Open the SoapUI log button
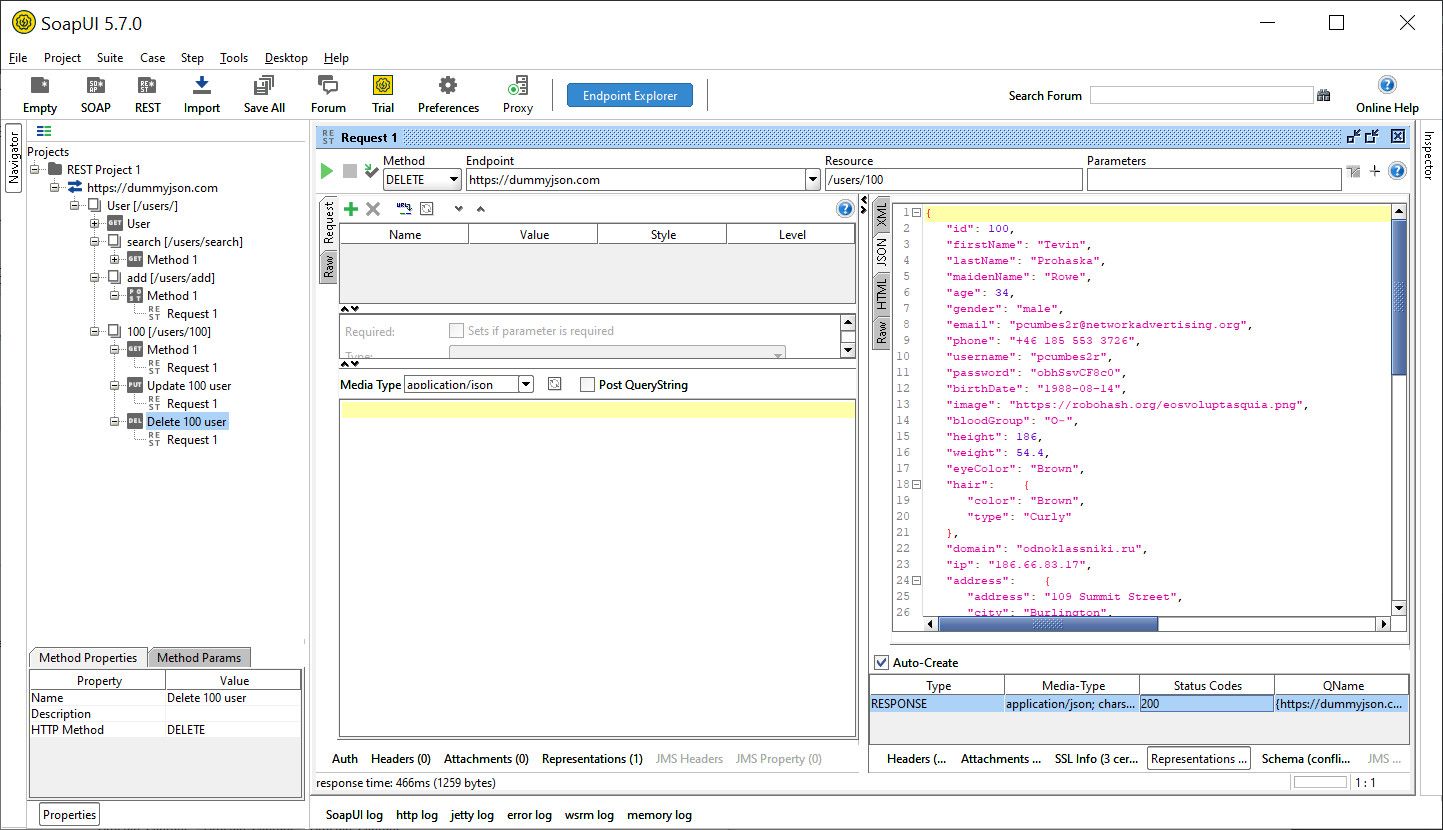The image size is (1443, 830). coord(354,815)
